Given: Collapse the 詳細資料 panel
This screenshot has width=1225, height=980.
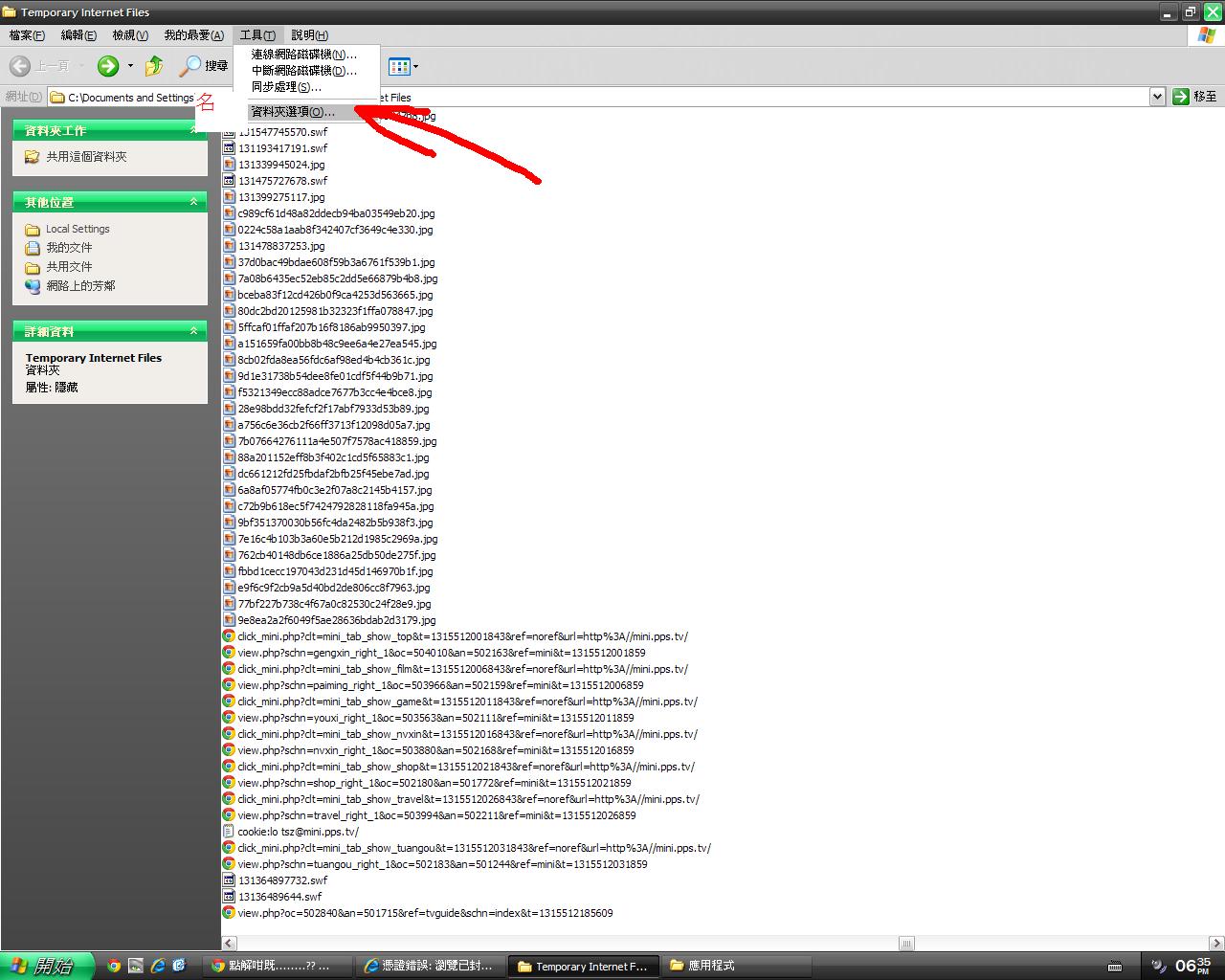Looking at the screenshot, I should click(194, 331).
